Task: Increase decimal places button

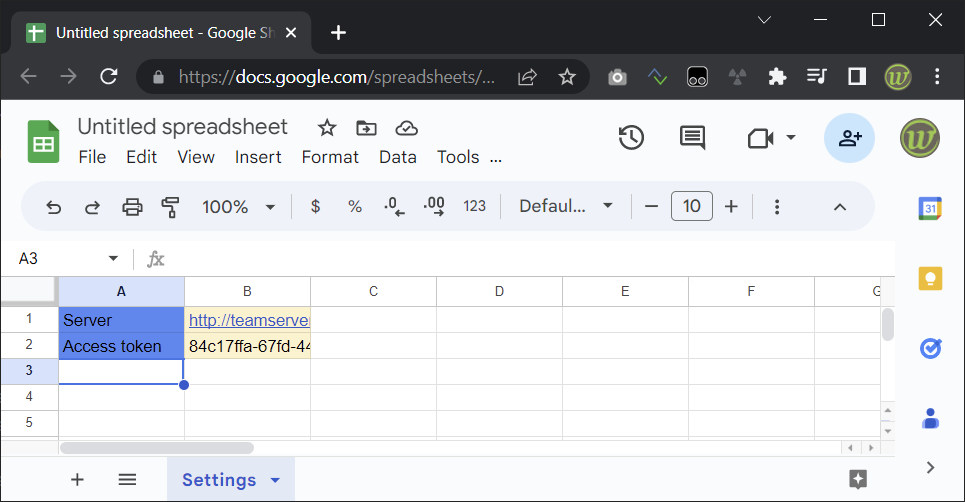Action: [434, 206]
